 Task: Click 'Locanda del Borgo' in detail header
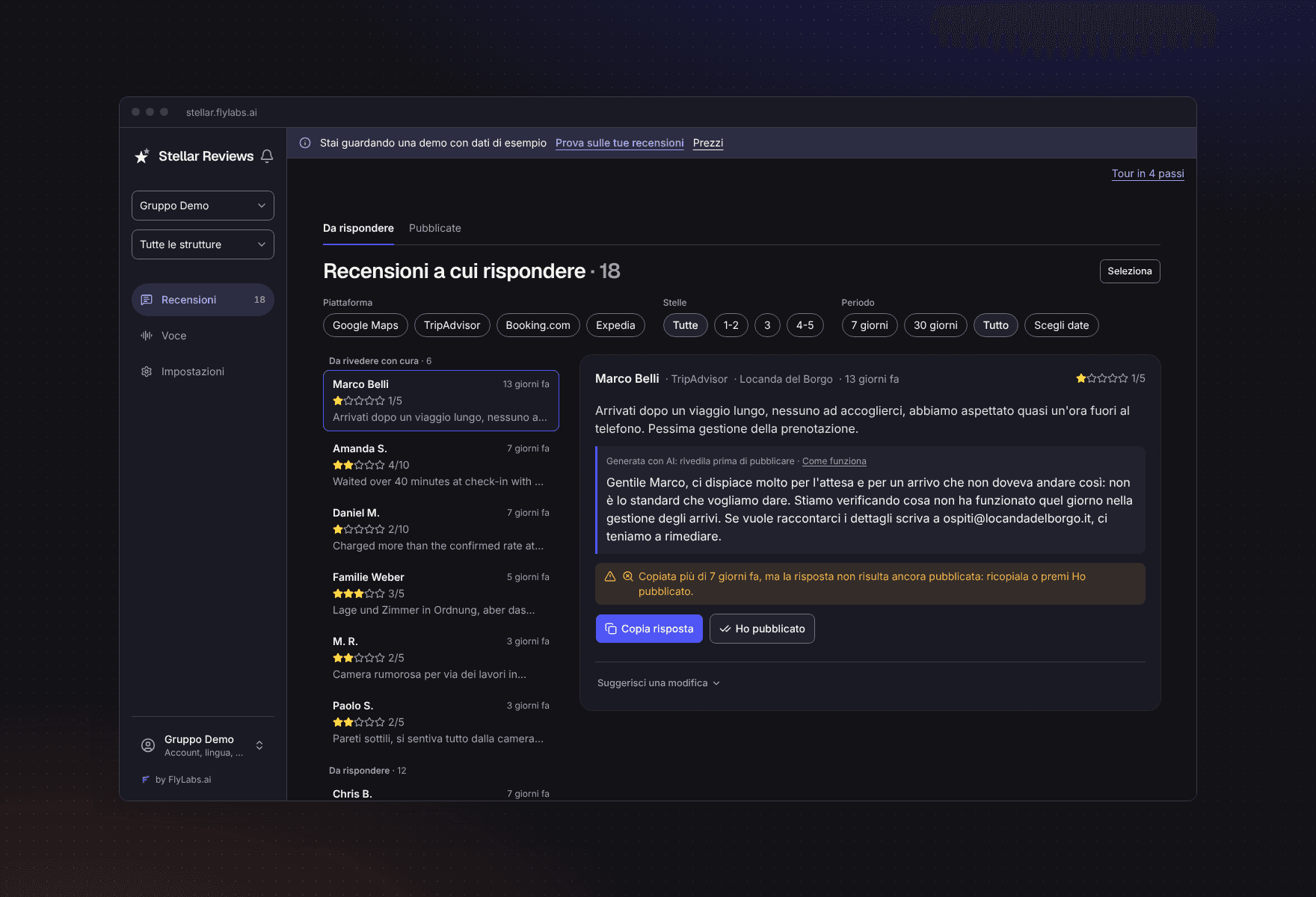pyautogui.click(x=786, y=379)
